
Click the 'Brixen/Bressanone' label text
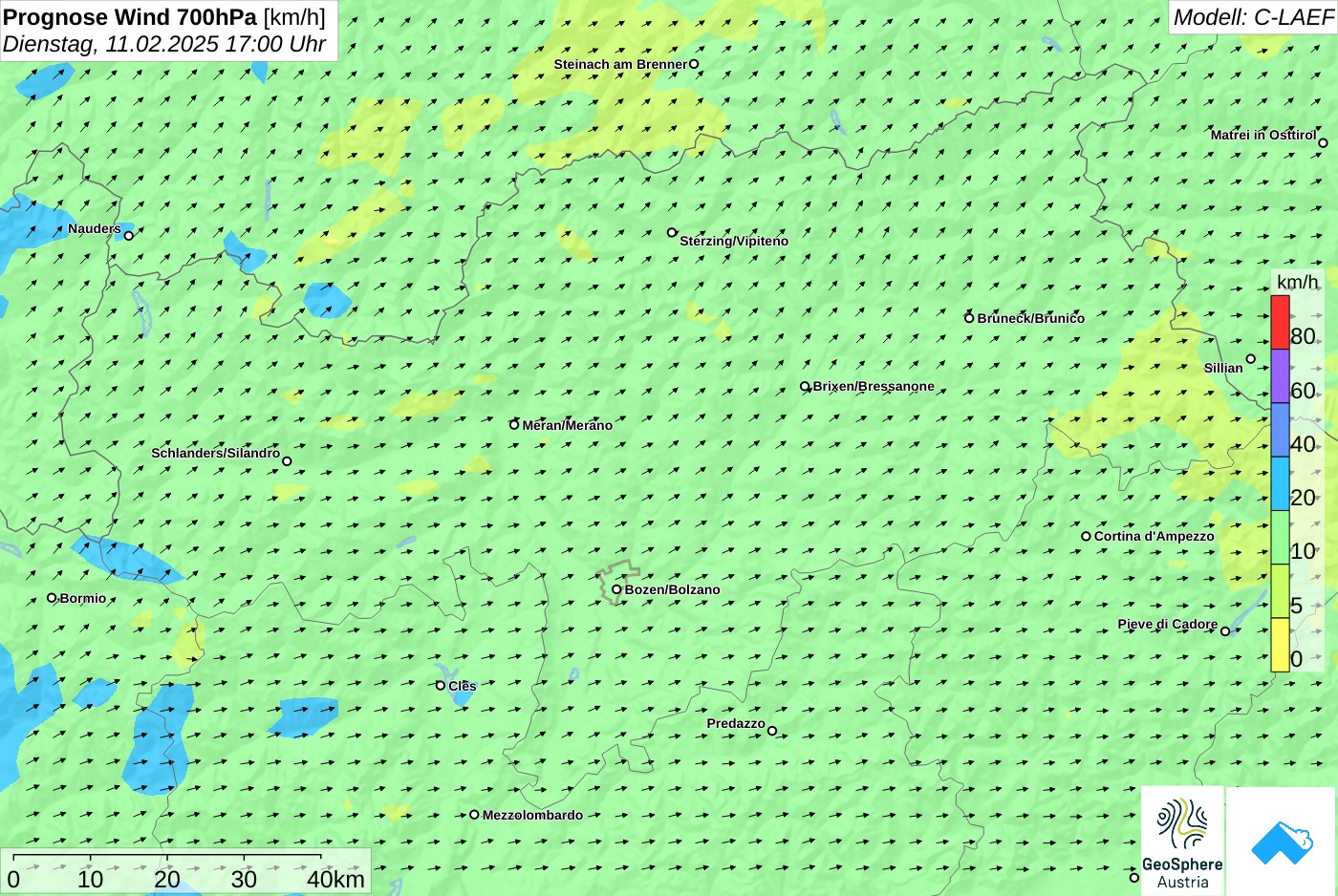coord(874,386)
